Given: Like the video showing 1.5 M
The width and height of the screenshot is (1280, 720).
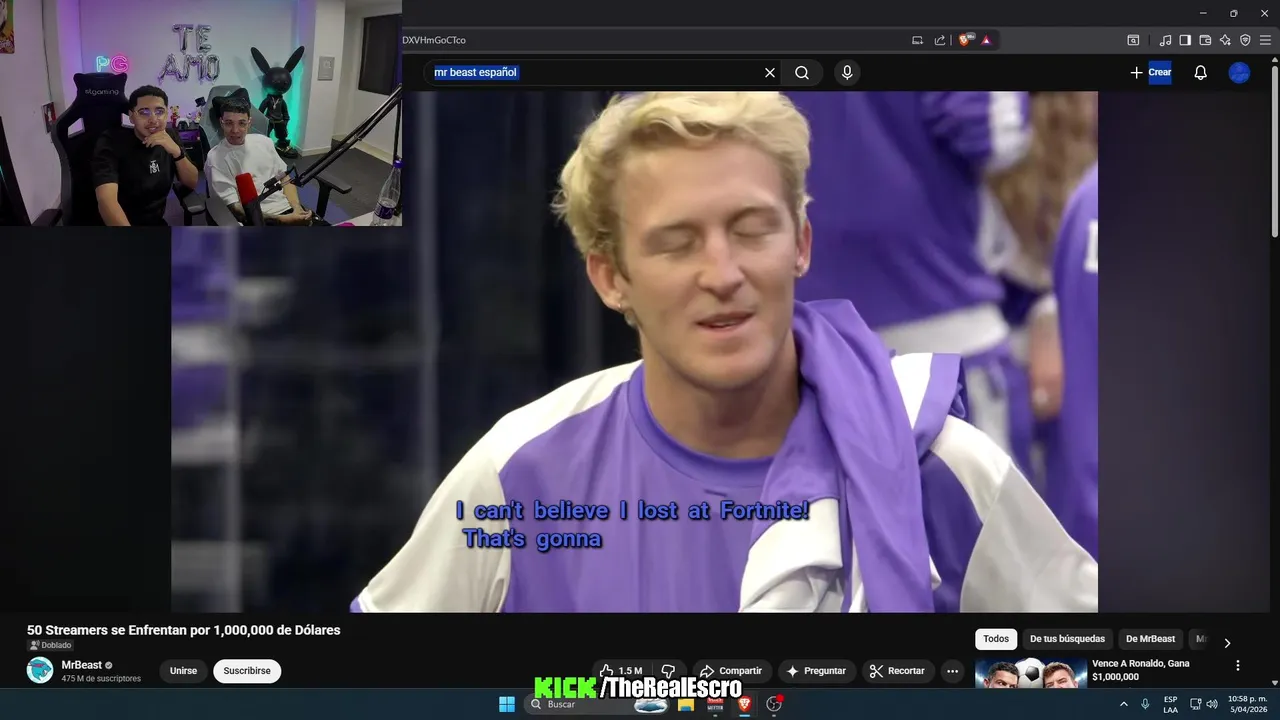Looking at the screenshot, I should (622, 671).
